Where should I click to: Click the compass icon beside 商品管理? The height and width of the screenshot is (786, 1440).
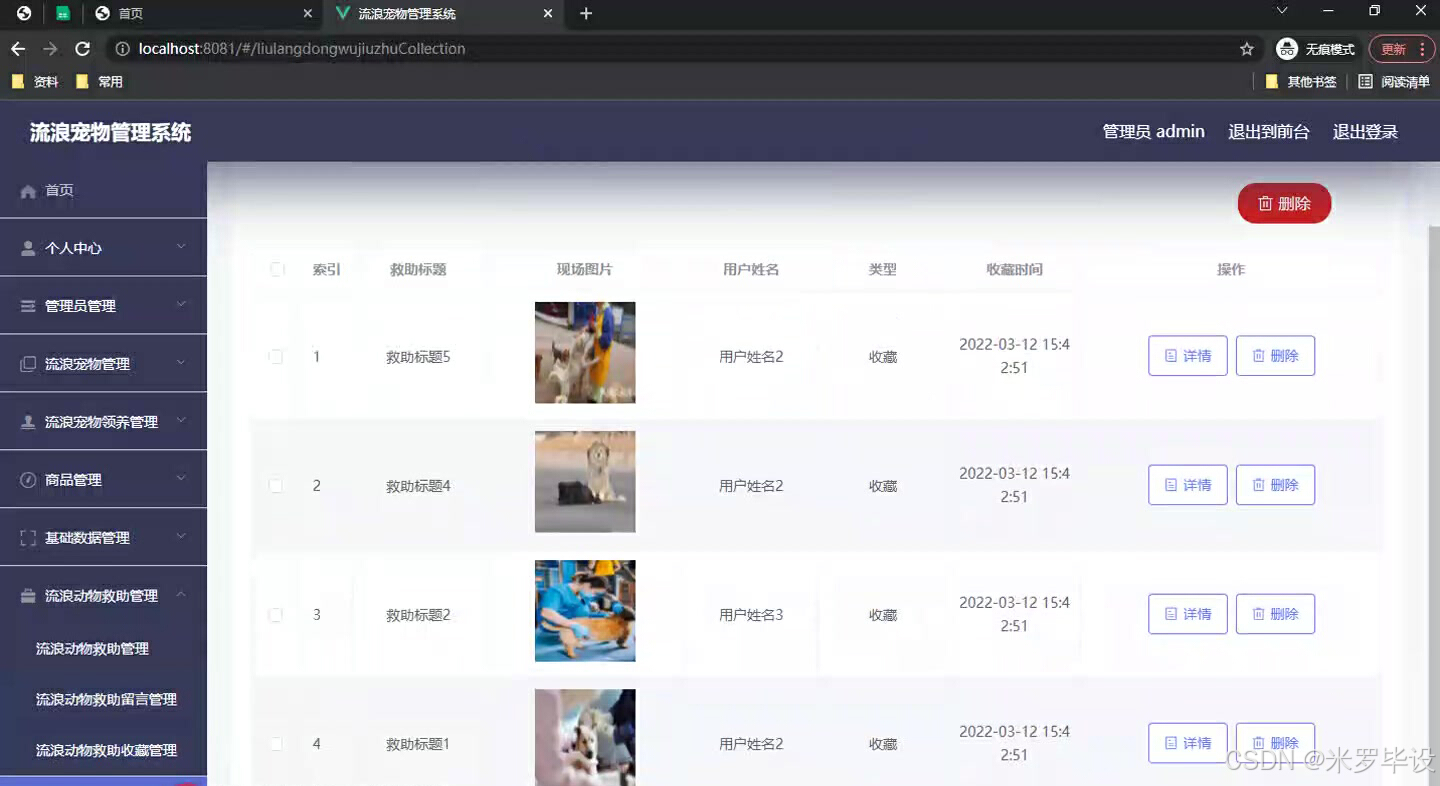[28, 480]
